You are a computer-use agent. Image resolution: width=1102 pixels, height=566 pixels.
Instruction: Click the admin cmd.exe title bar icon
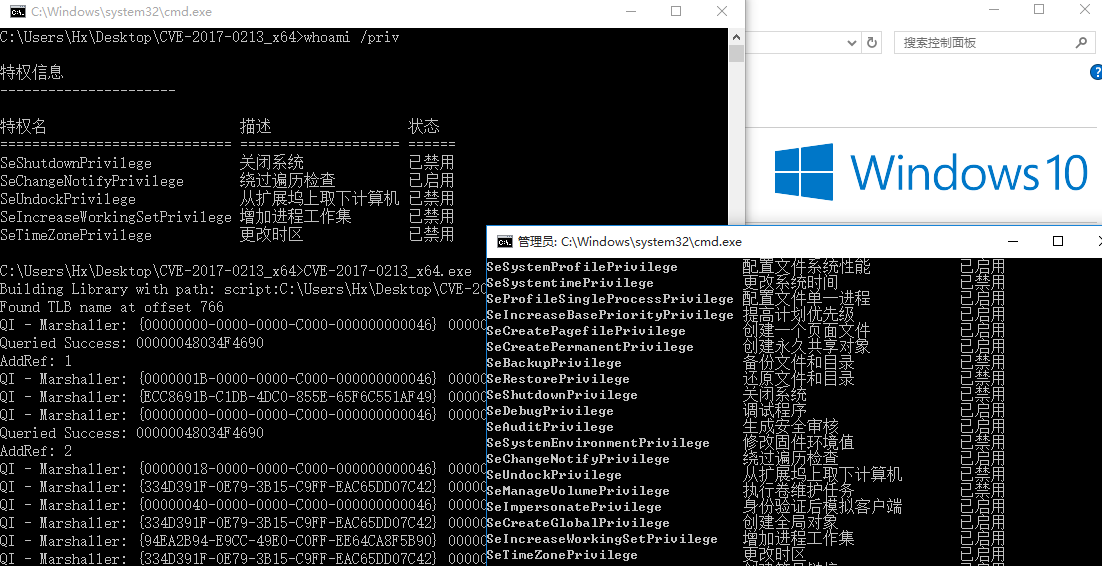coord(505,242)
